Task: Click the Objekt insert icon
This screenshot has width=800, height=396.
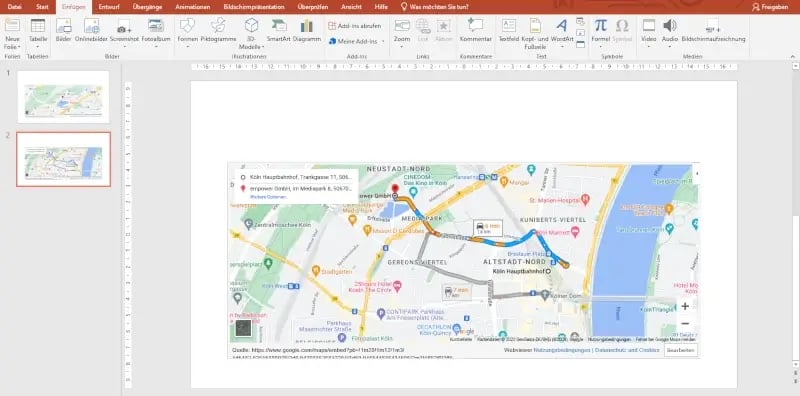Action: (x=580, y=44)
